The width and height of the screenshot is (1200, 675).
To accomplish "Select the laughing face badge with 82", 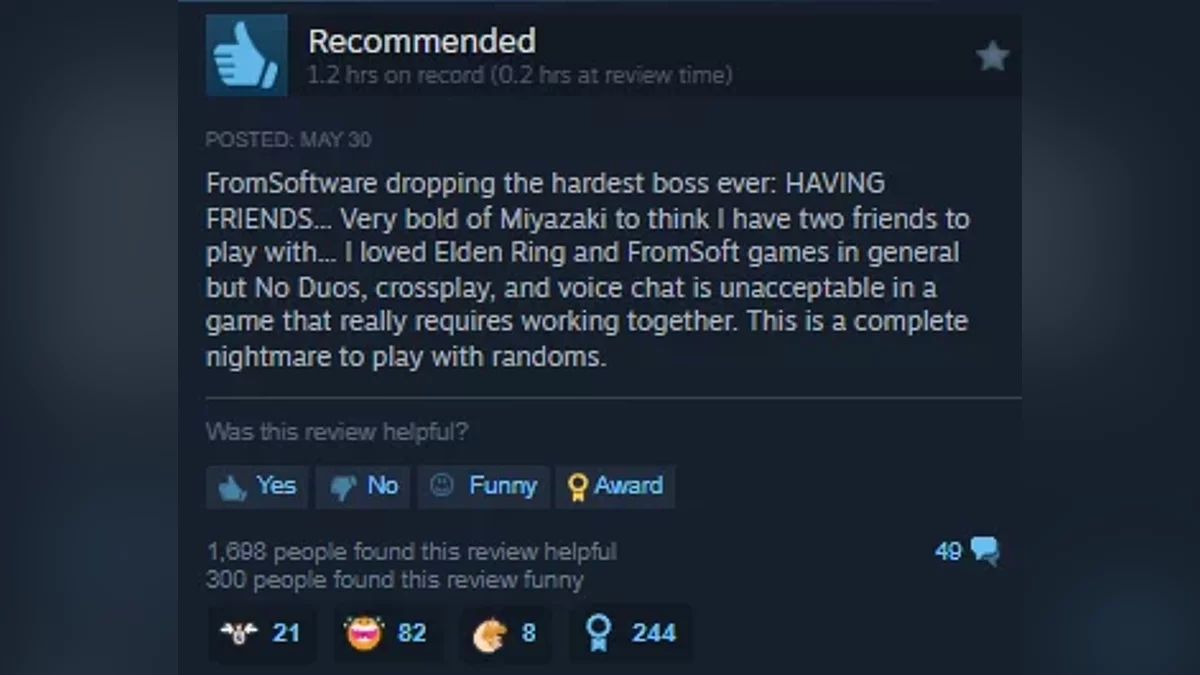I will click(x=386, y=633).
